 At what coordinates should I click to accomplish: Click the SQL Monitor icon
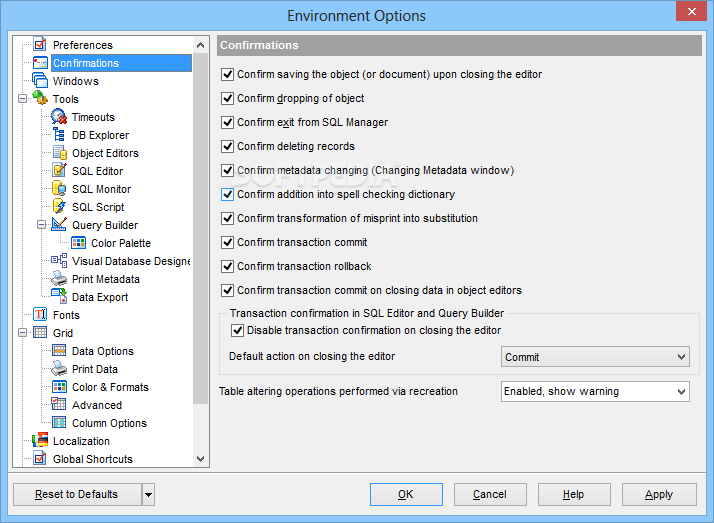tap(59, 189)
